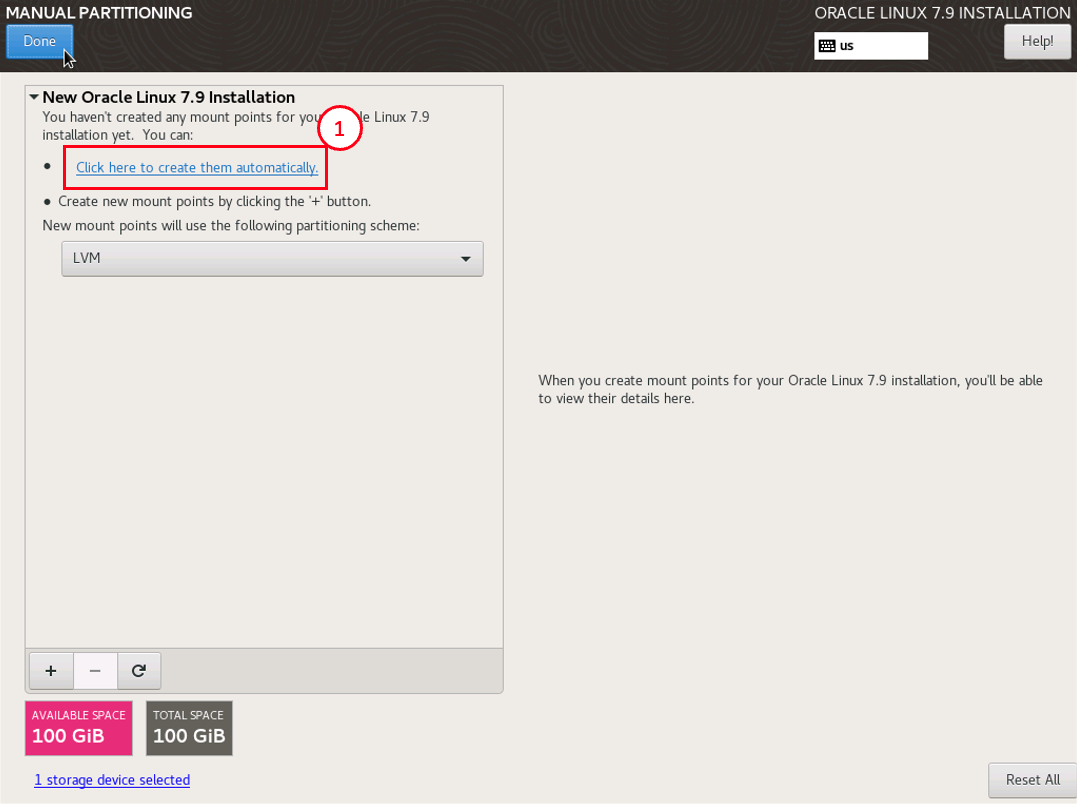
Task: Click the ORACLE LINUX 7.9 INSTALLATION title
Action: [x=942, y=13]
